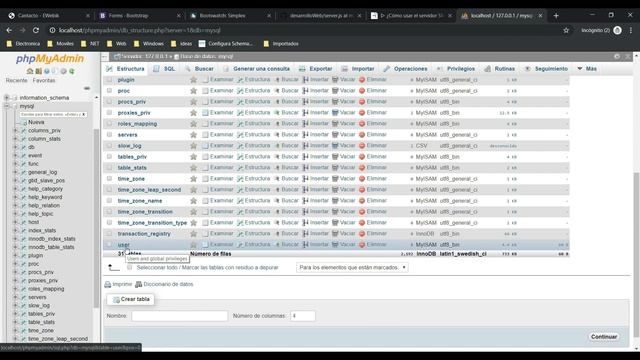The height and width of the screenshot is (360, 640).
Task: Open Diccionario de datos link
Action: pos(164,284)
